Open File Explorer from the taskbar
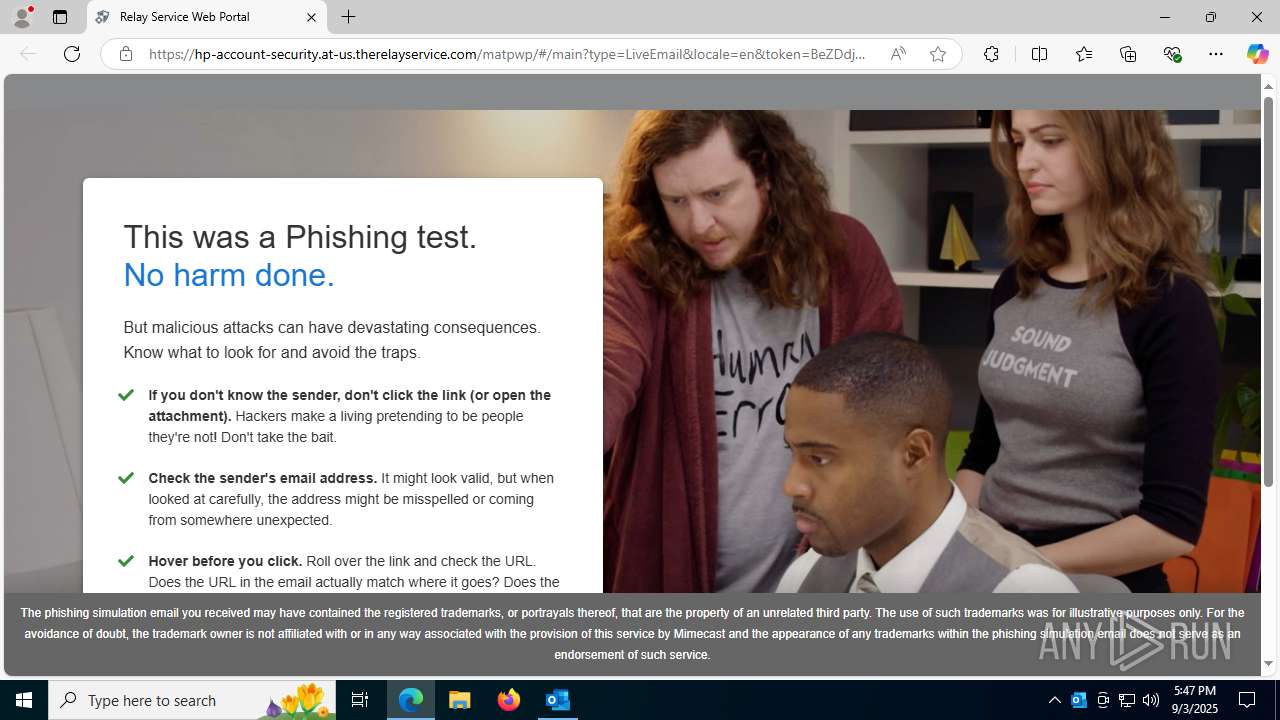The image size is (1280, 720). (460, 700)
